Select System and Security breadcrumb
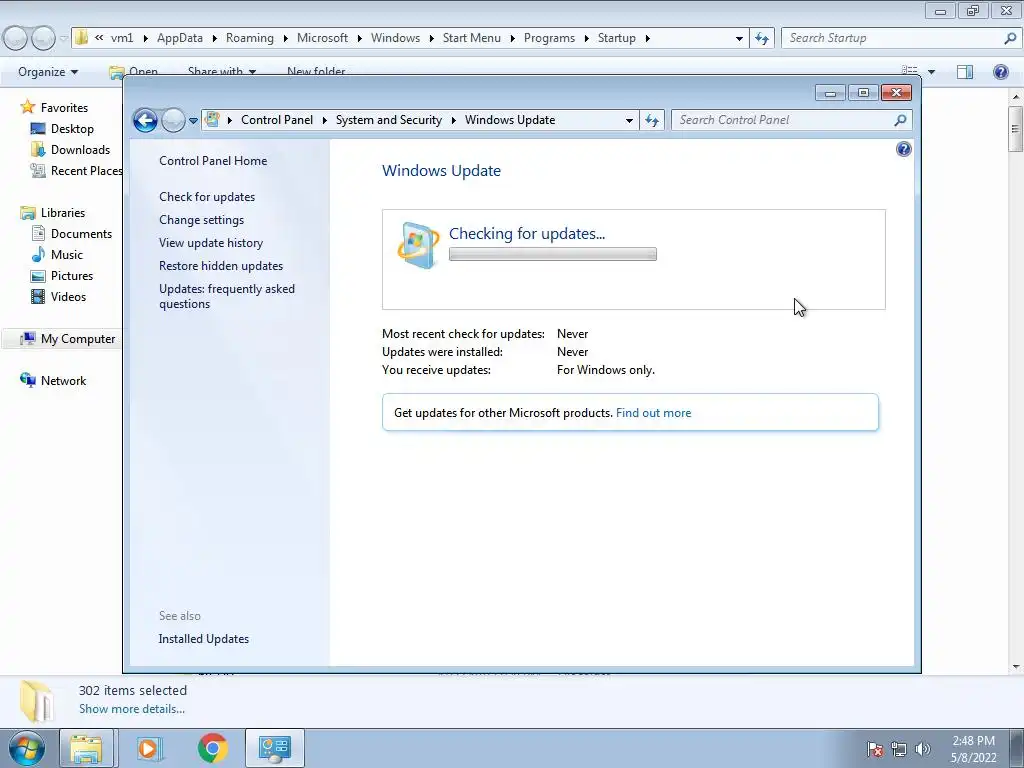 tap(389, 120)
